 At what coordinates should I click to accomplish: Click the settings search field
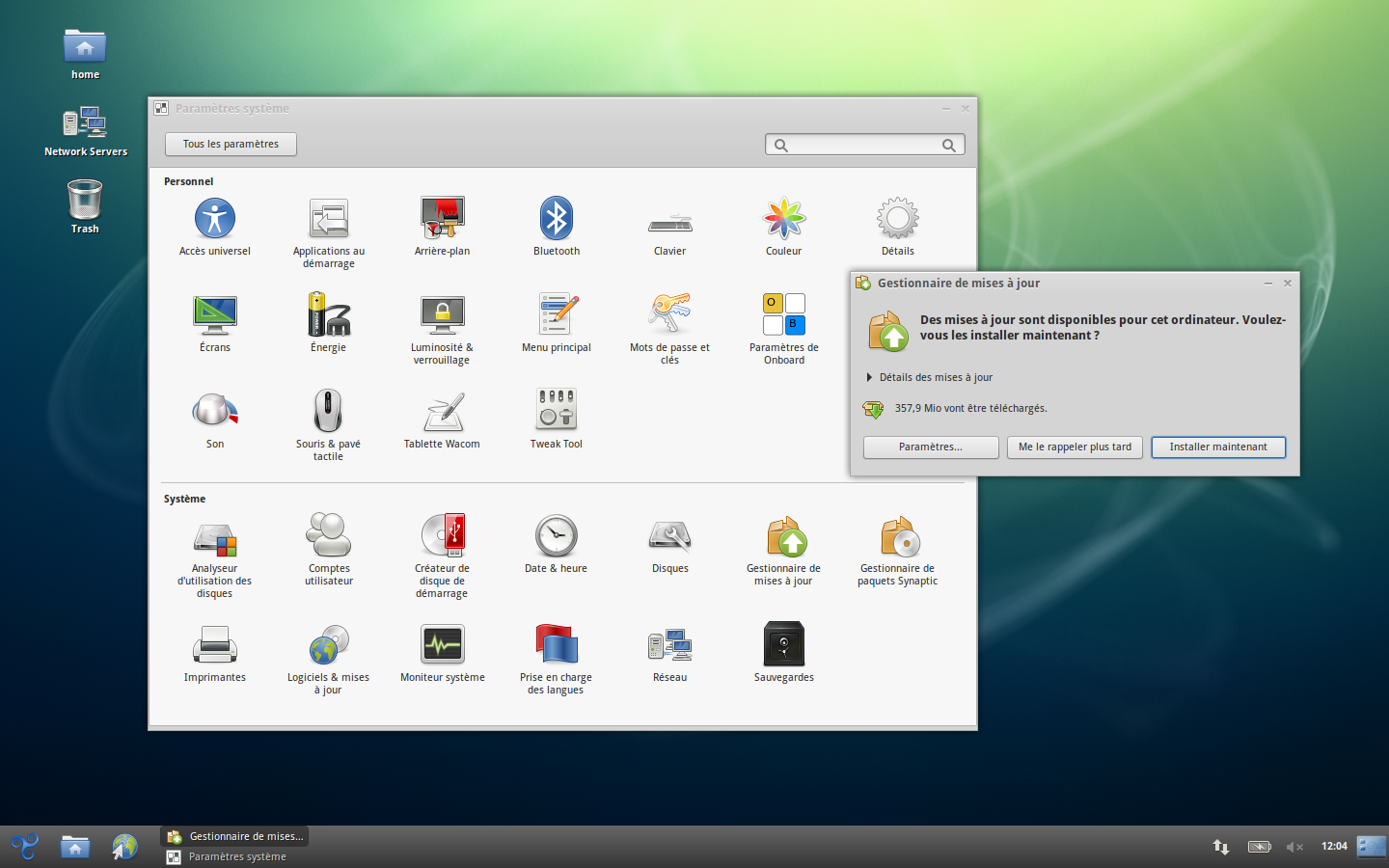(x=865, y=145)
